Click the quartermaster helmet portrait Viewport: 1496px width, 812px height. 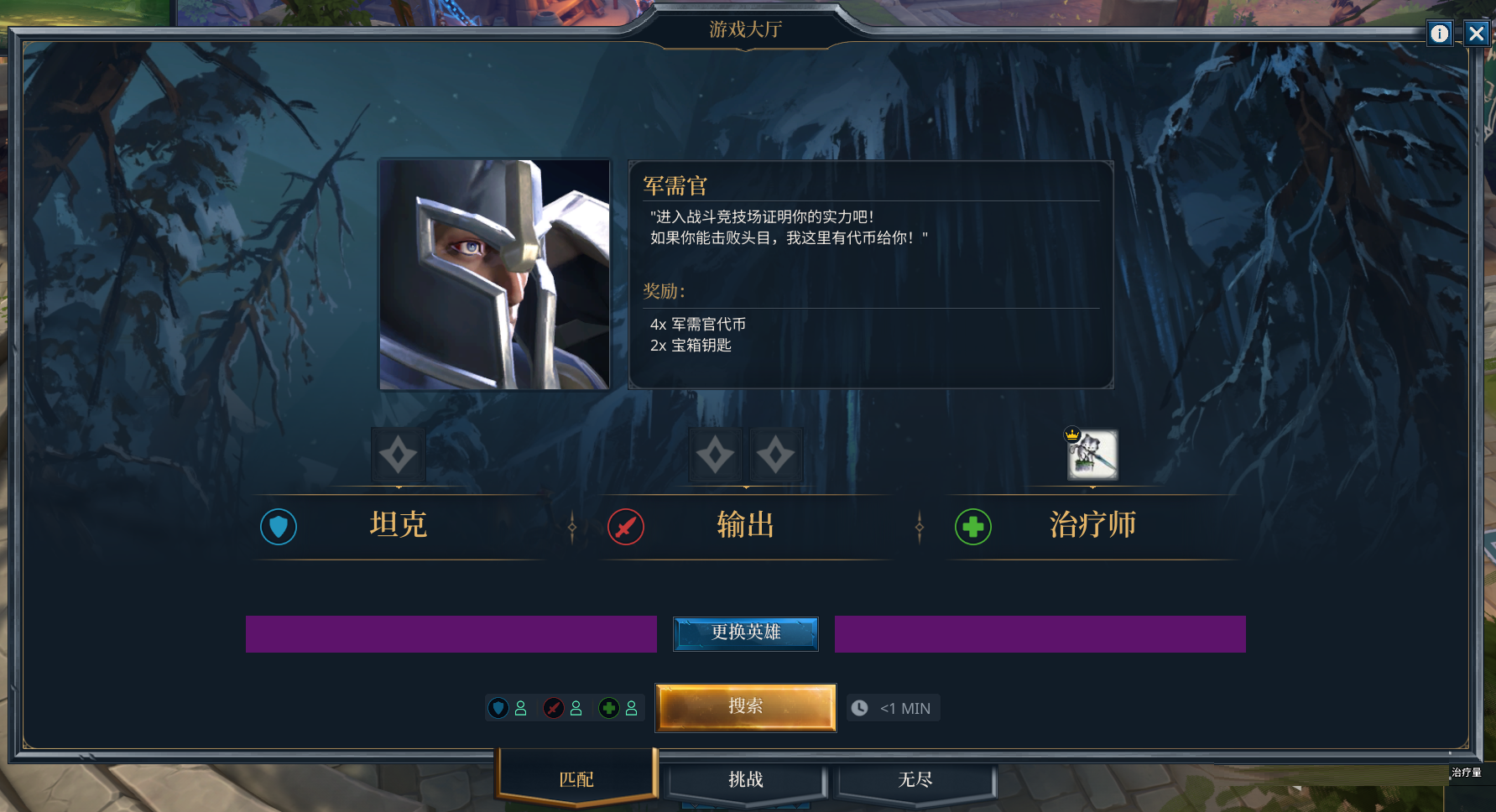[495, 274]
